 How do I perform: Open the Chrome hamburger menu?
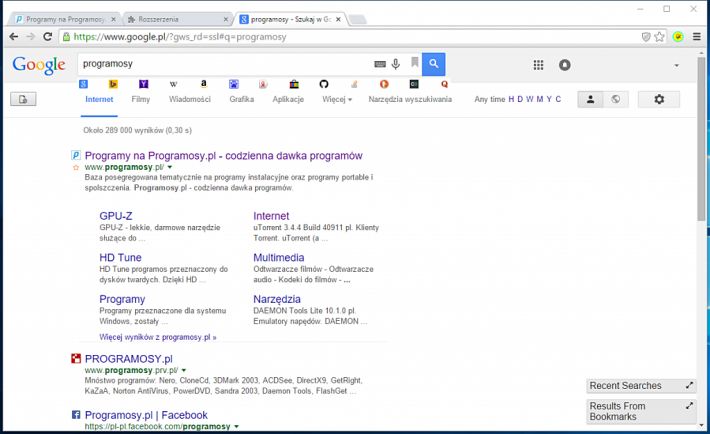(x=697, y=37)
